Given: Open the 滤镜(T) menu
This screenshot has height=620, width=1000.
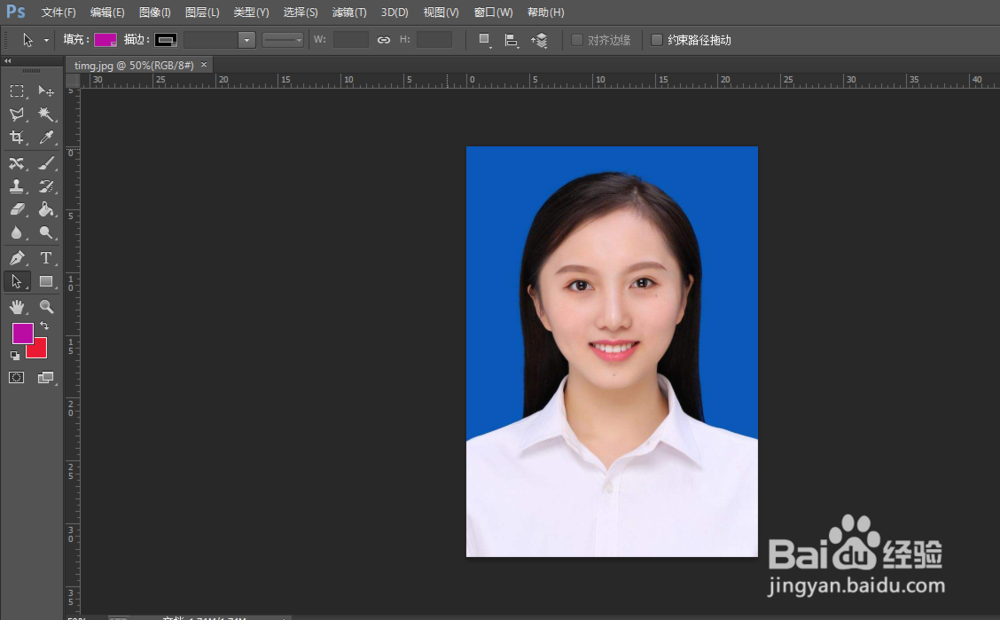Looking at the screenshot, I should 349,12.
